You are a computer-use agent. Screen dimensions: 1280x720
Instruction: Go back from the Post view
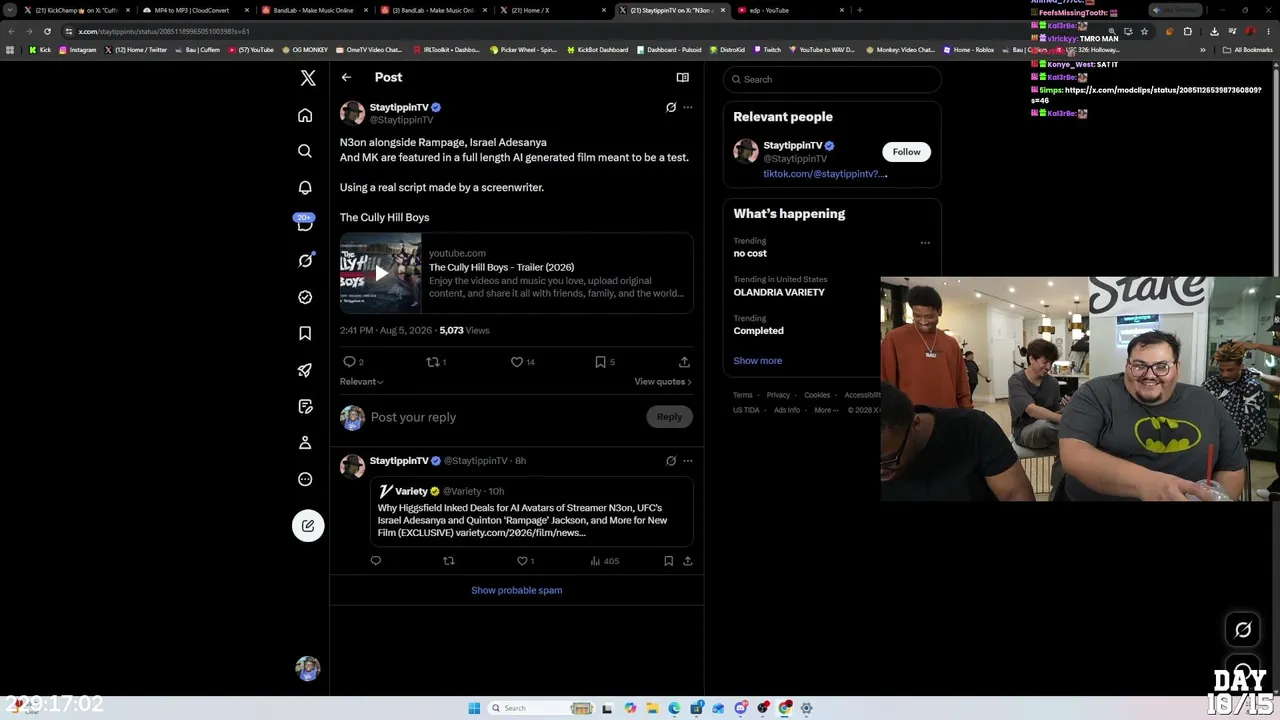pos(346,77)
